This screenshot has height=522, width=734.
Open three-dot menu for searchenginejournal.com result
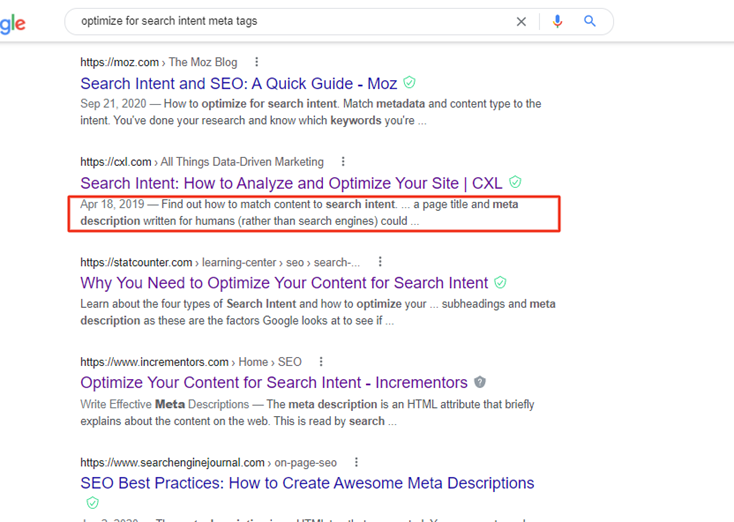356,462
